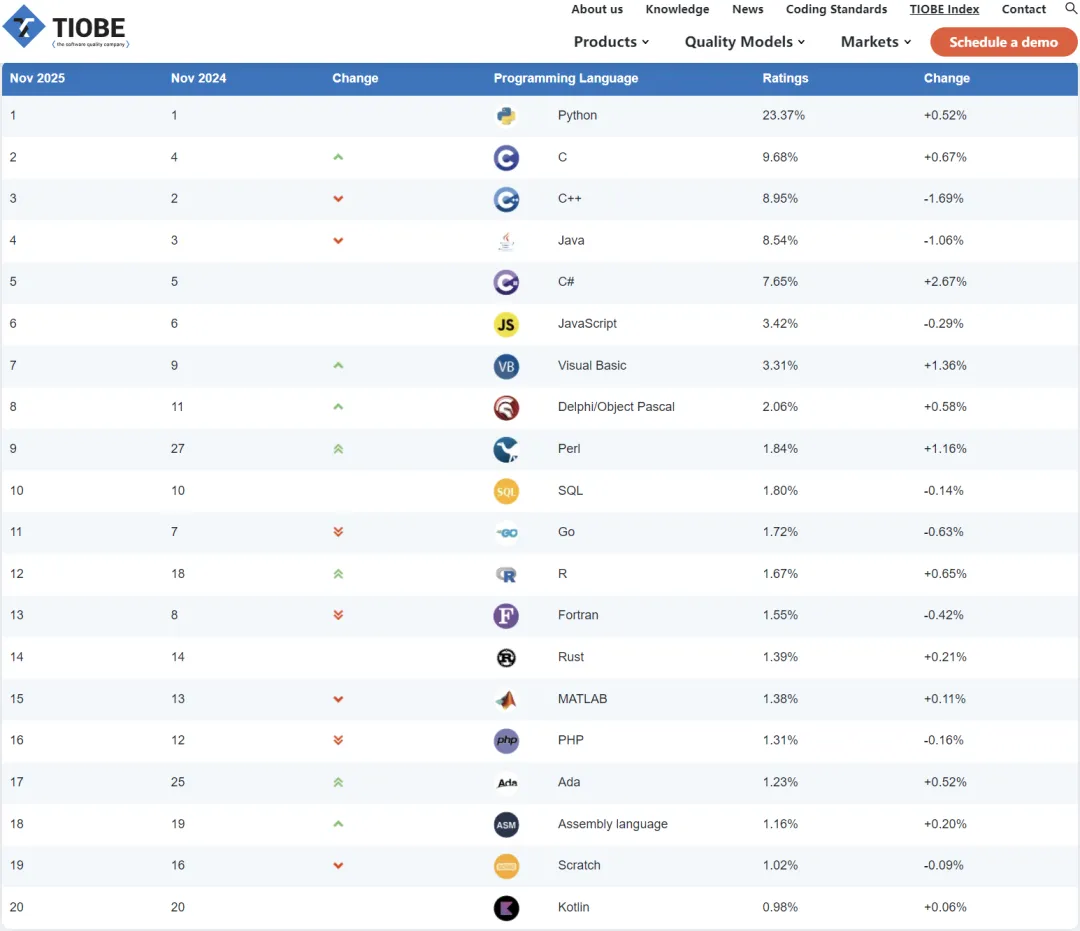Click the R language icon
The image size is (1080, 931).
[506, 574]
